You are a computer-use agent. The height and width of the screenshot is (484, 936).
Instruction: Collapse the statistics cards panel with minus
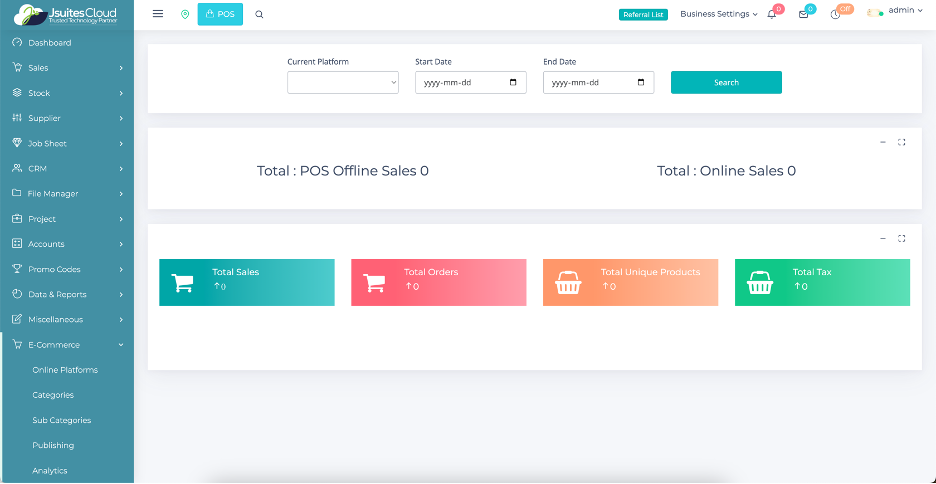(883, 238)
